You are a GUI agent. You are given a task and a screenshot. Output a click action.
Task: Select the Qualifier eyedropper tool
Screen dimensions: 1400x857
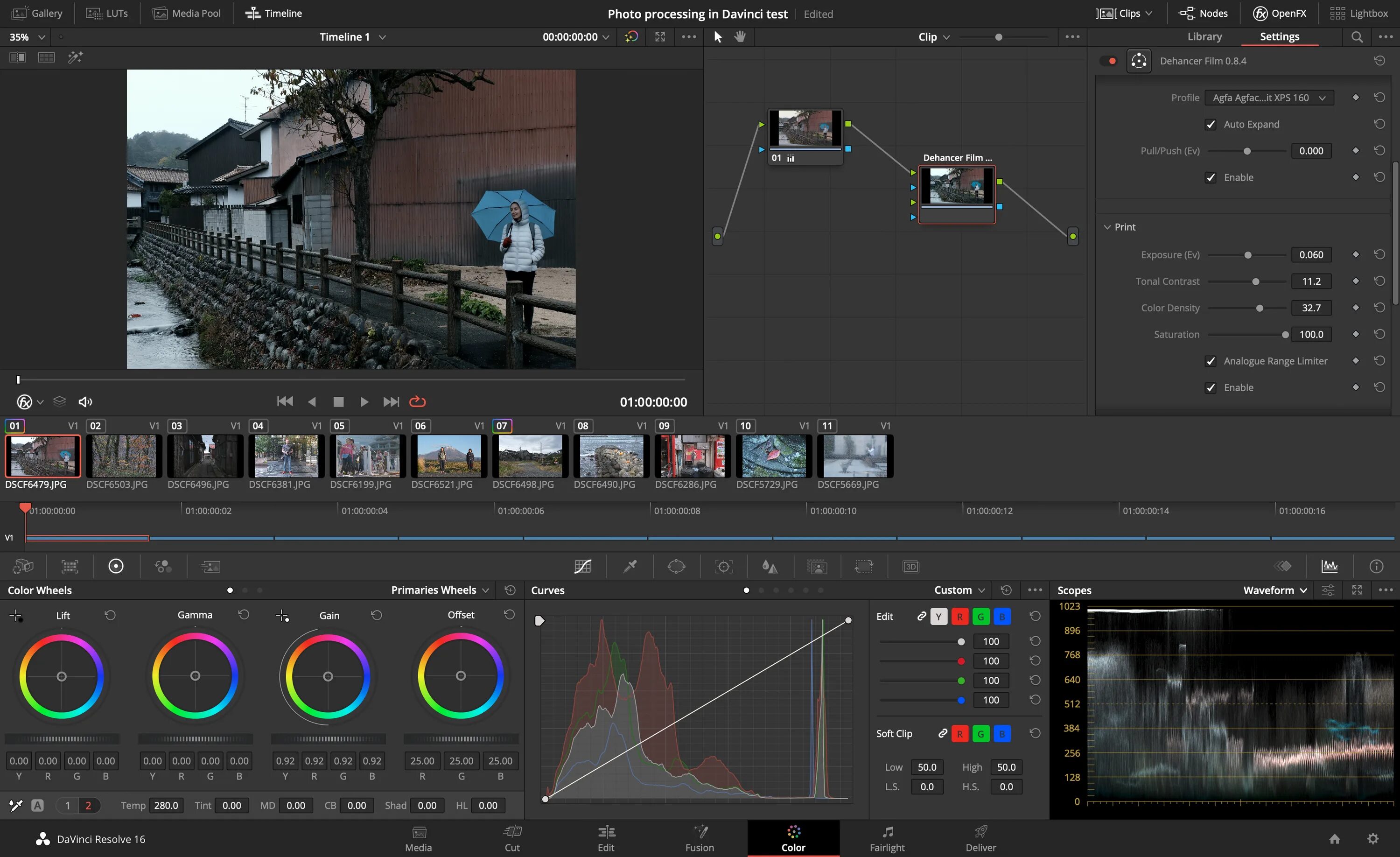[630, 567]
